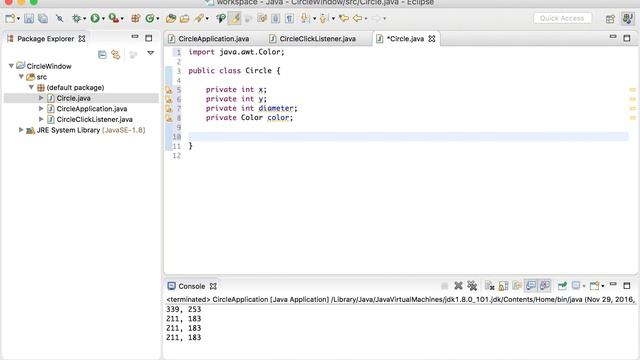Open the Package Explorer view menu triangle
This screenshot has width=640, height=360.
point(151,53)
